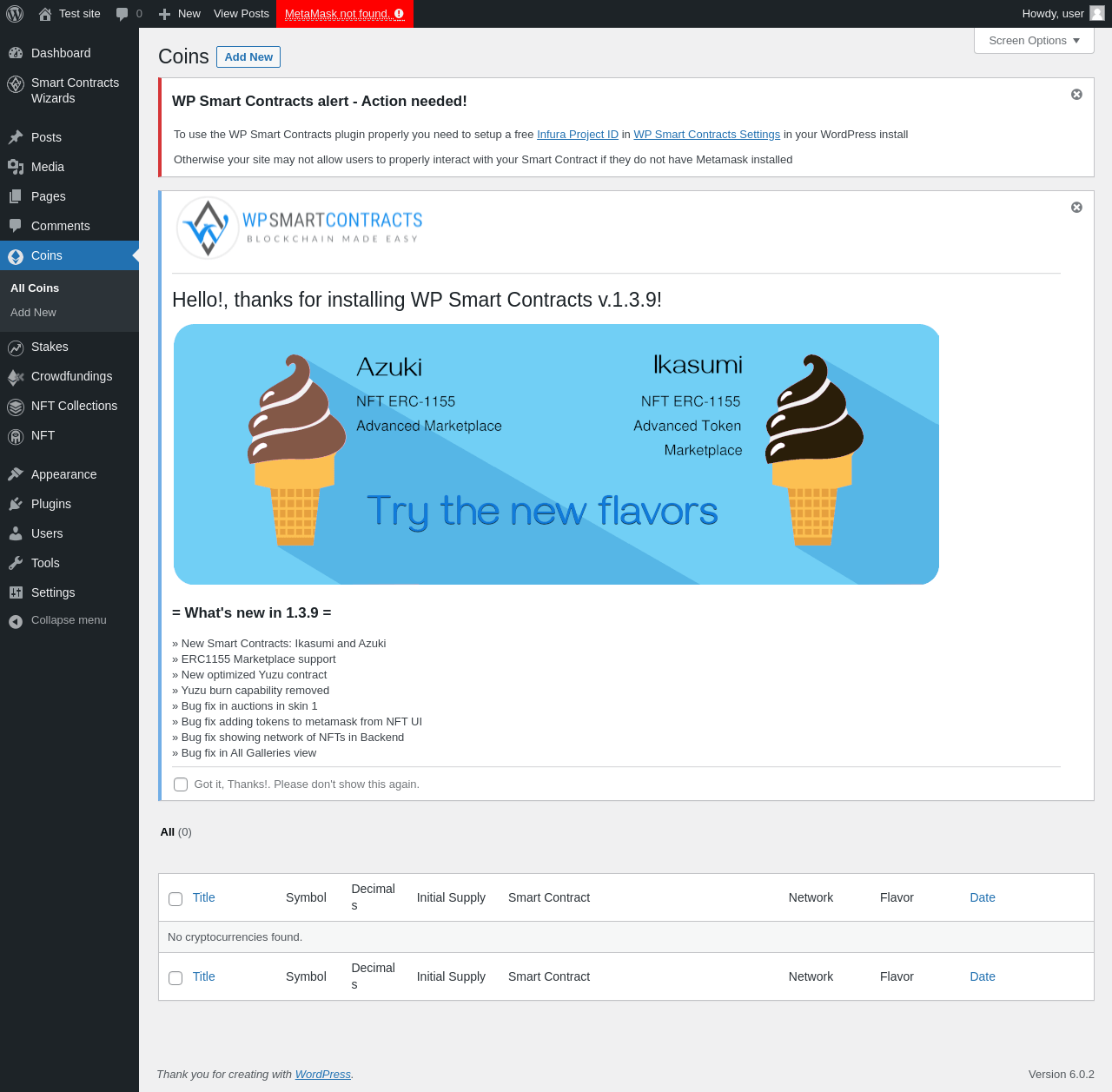Click the Stakes chart icon
Viewport: 1112px width, 1092px height.
point(16,347)
